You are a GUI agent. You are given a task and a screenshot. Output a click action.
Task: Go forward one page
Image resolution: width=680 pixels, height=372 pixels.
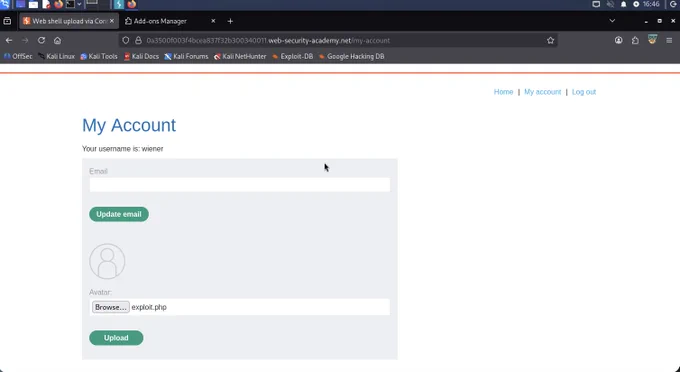tap(25, 40)
